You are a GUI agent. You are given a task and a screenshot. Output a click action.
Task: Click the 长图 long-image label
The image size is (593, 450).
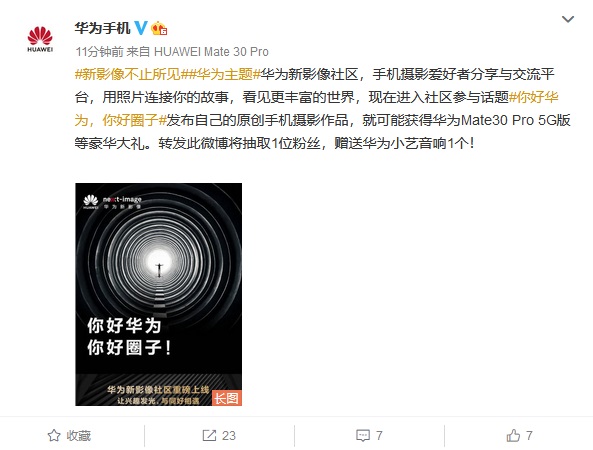(x=227, y=398)
